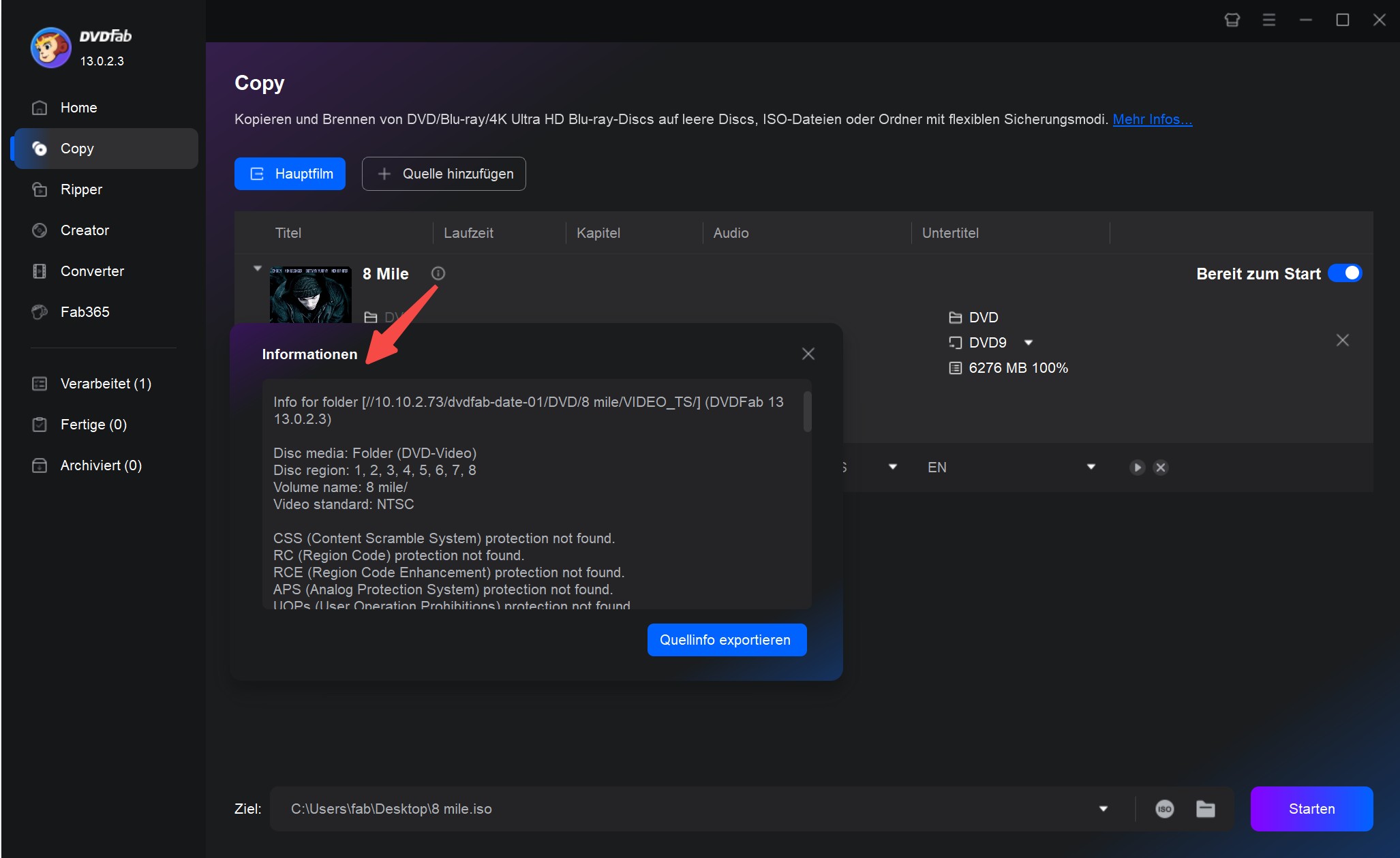Image resolution: width=1400 pixels, height=858 pixels.
Task: Click the Titel column header
Action: (288, 233)
